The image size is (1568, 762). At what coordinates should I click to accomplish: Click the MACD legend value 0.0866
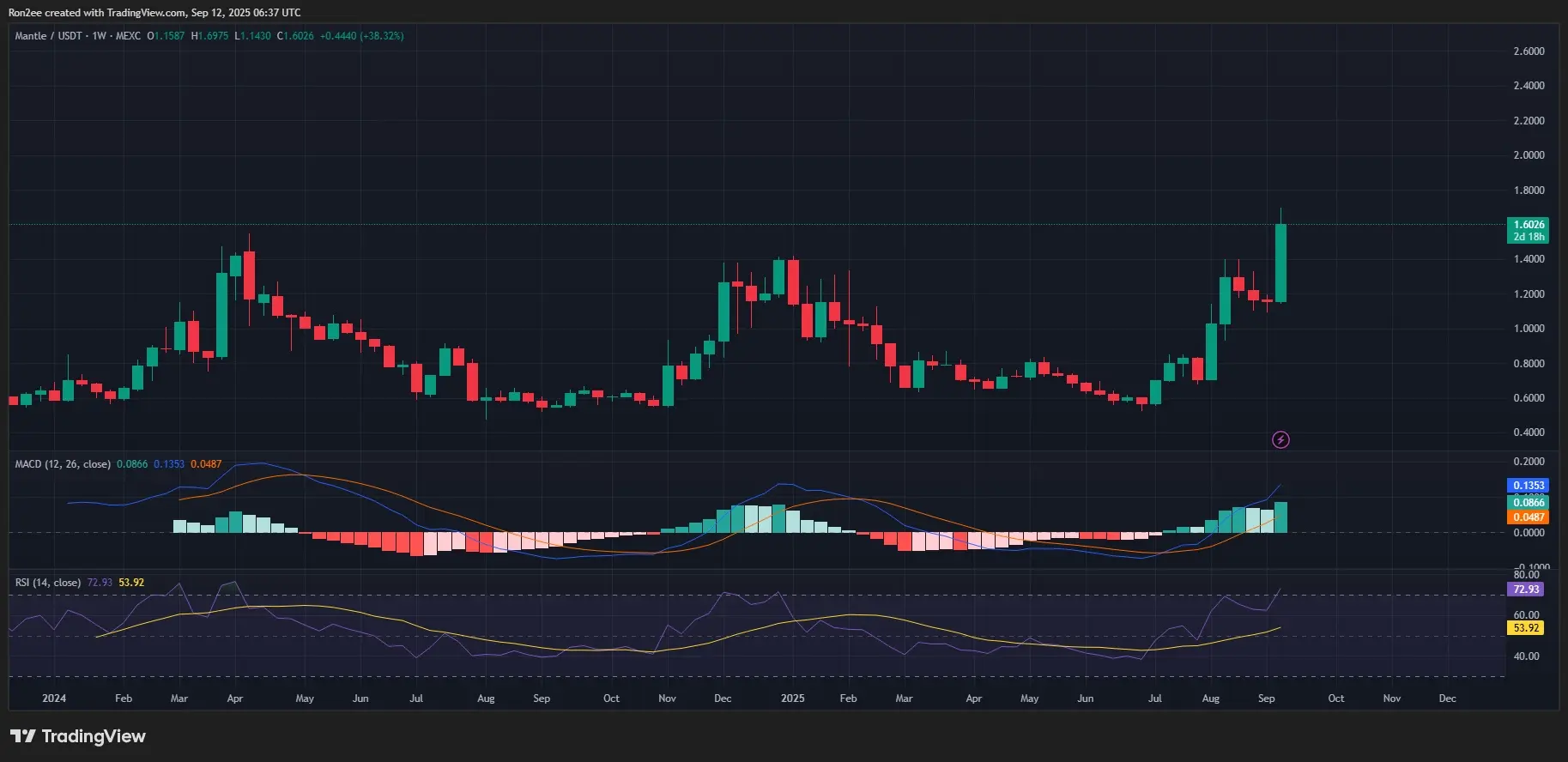coord(132,464)
